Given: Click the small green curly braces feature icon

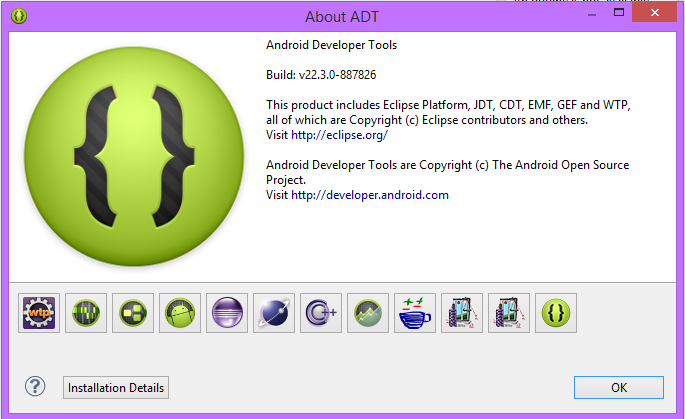Looking at the screenshot, I should (x=556, y=313).
